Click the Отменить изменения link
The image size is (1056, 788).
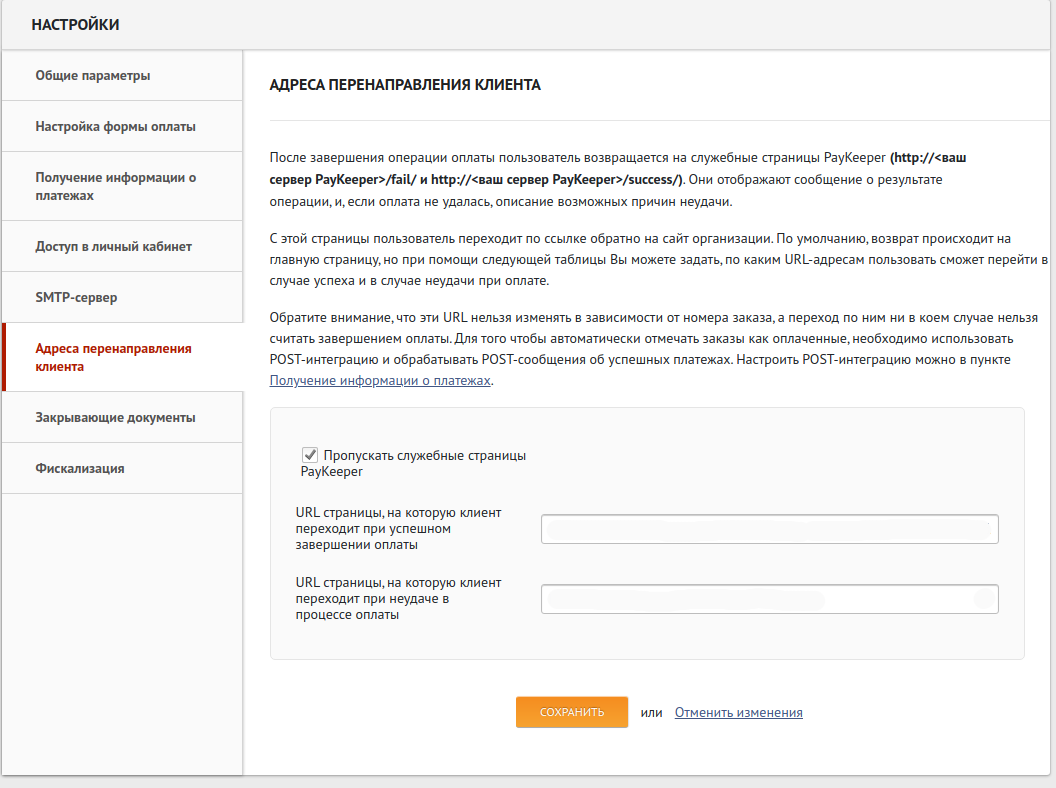tap(738, 713)
